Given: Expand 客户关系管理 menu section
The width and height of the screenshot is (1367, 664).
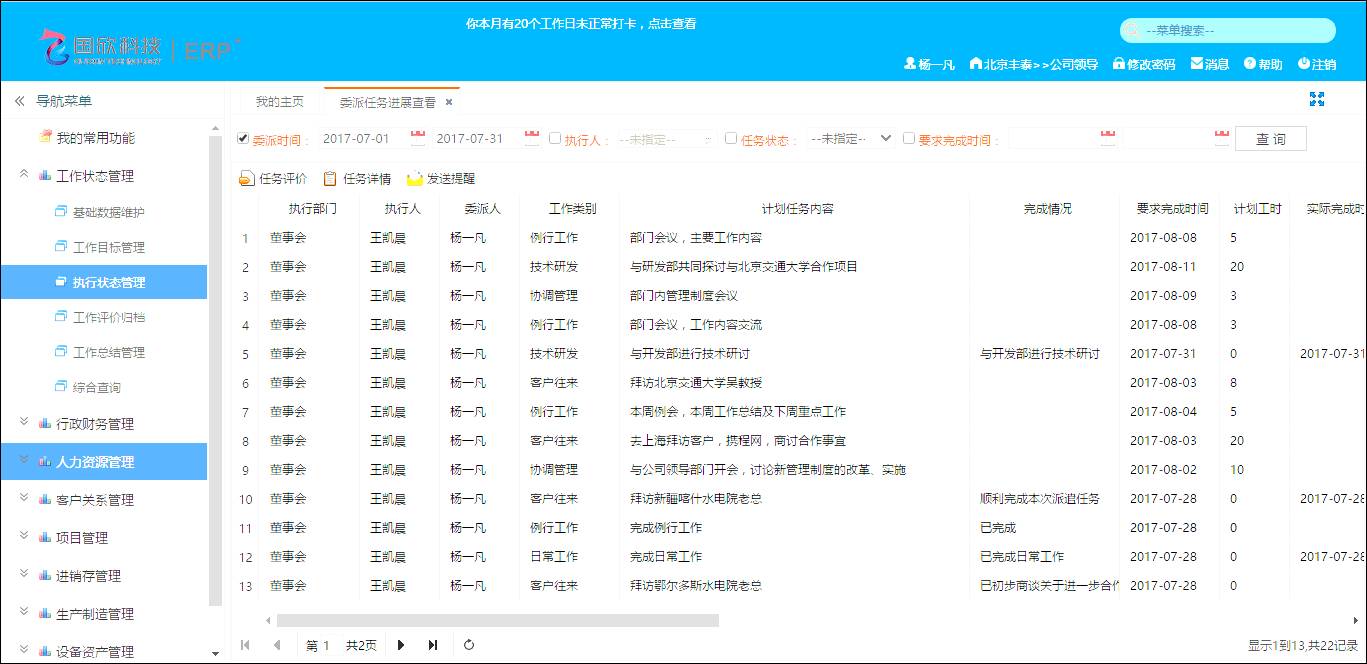Looking at the screenshot, I should pos(95,500).
